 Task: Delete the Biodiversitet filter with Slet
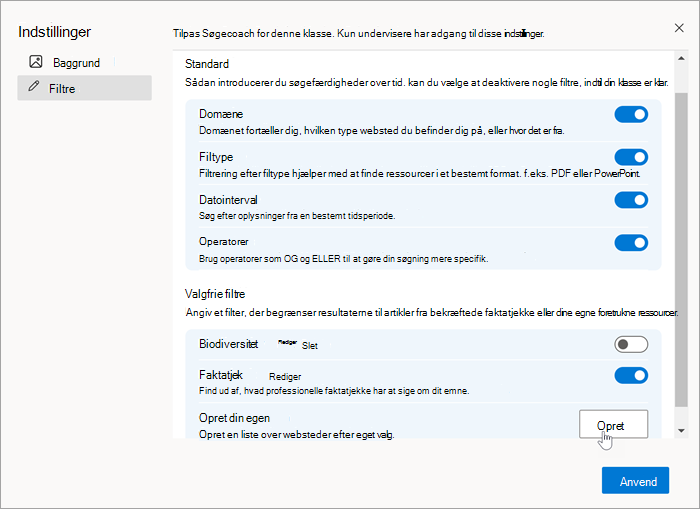point(310,346)
